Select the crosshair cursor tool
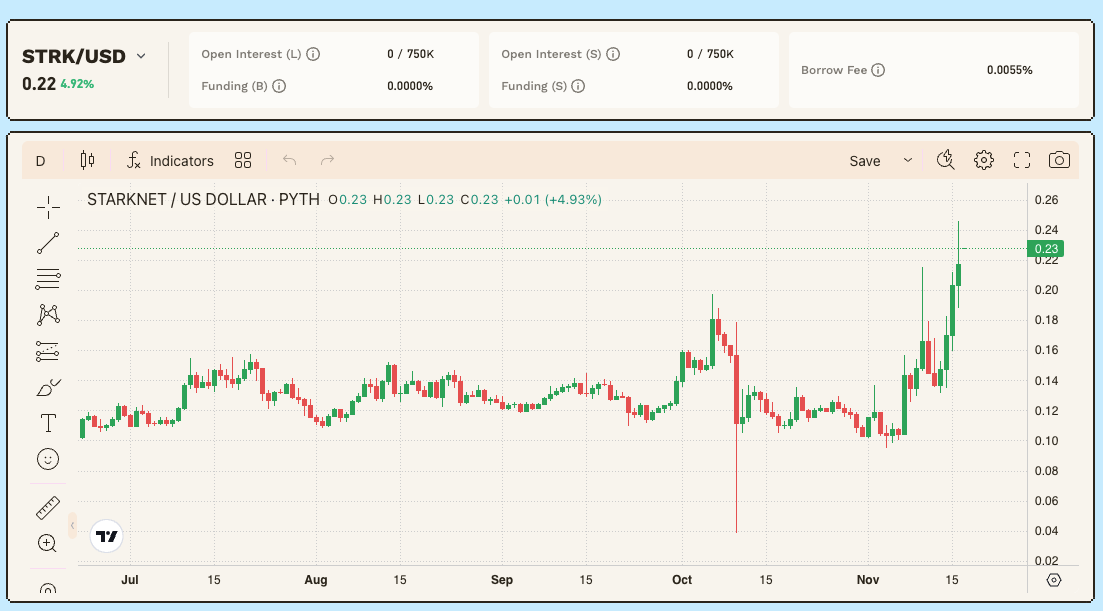Viewport: 1103px width, 611px height. click(x=48, y=207)
